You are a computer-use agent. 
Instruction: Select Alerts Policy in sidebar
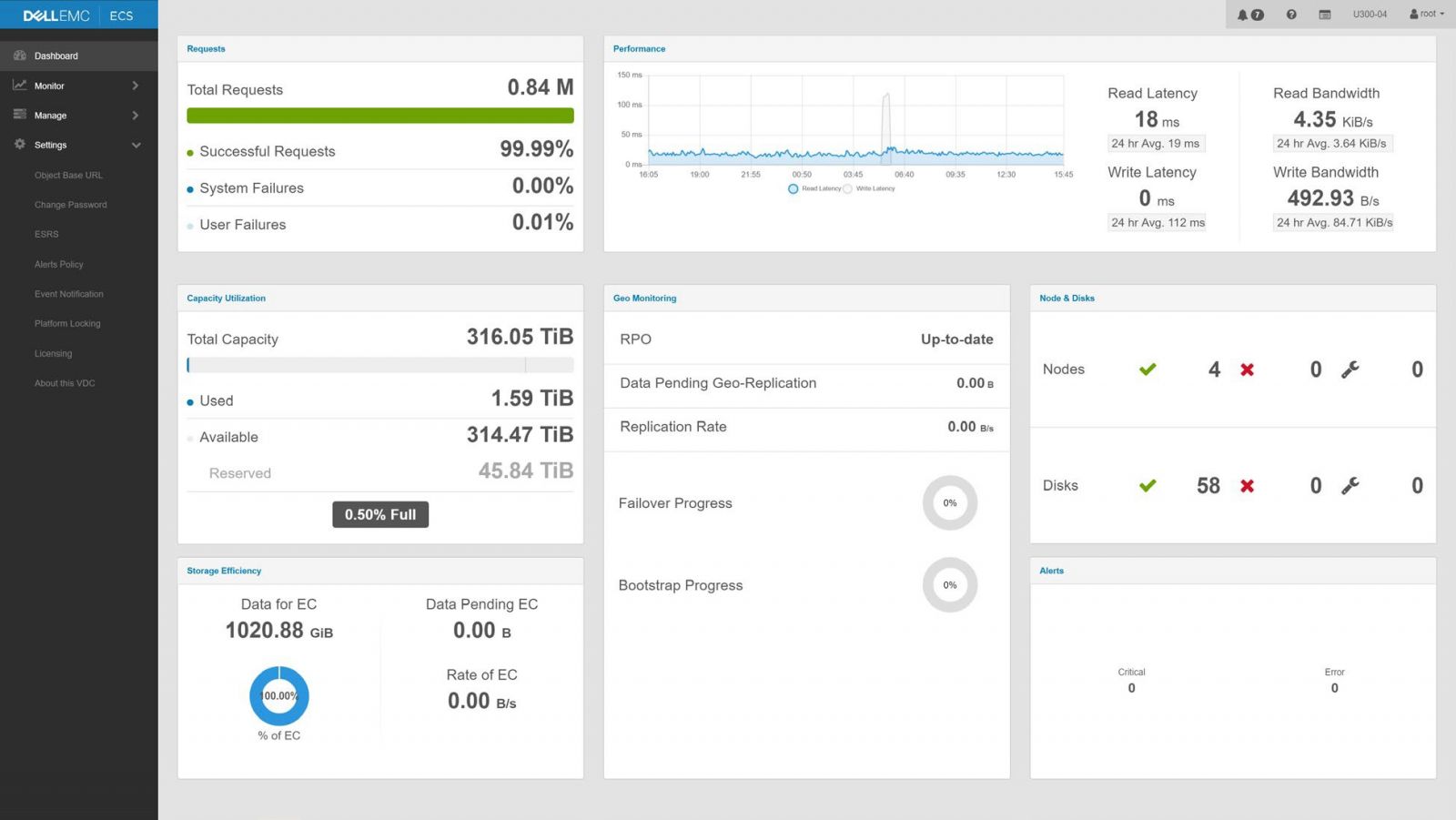click(59, 265)
